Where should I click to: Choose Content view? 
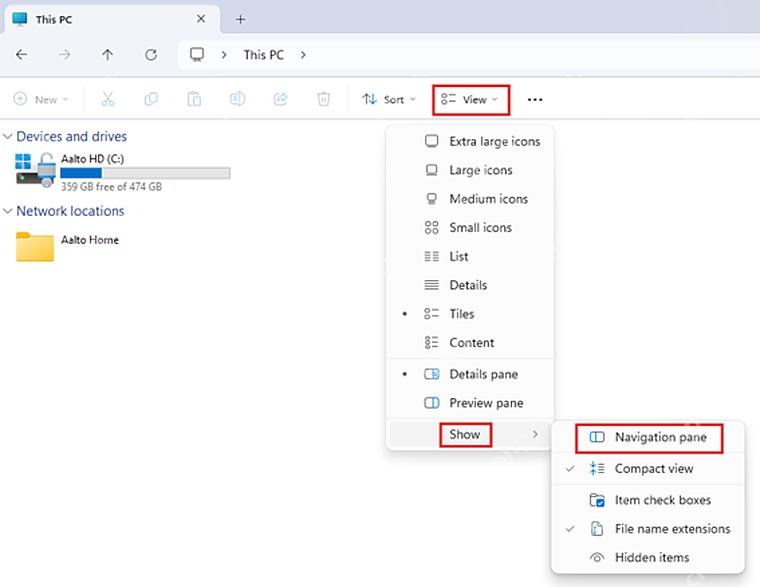click(x=470, y=343)
